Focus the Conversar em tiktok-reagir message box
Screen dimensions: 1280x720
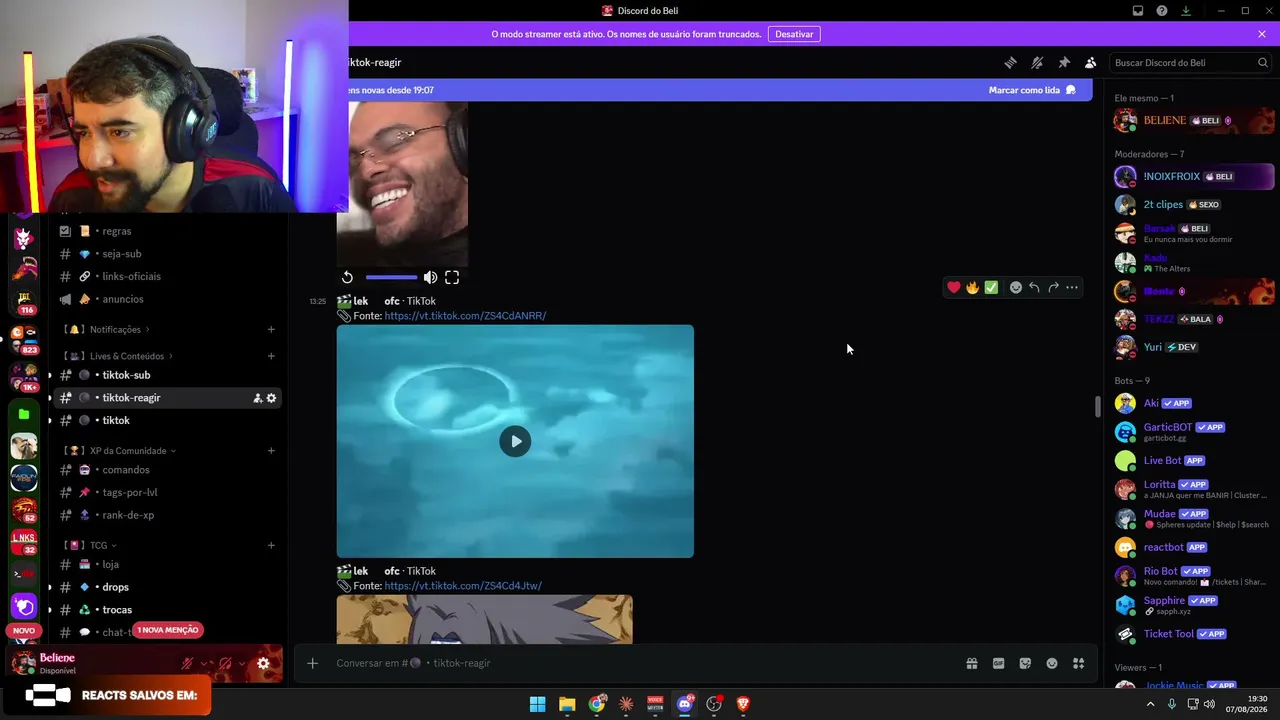tap(640, 663)
